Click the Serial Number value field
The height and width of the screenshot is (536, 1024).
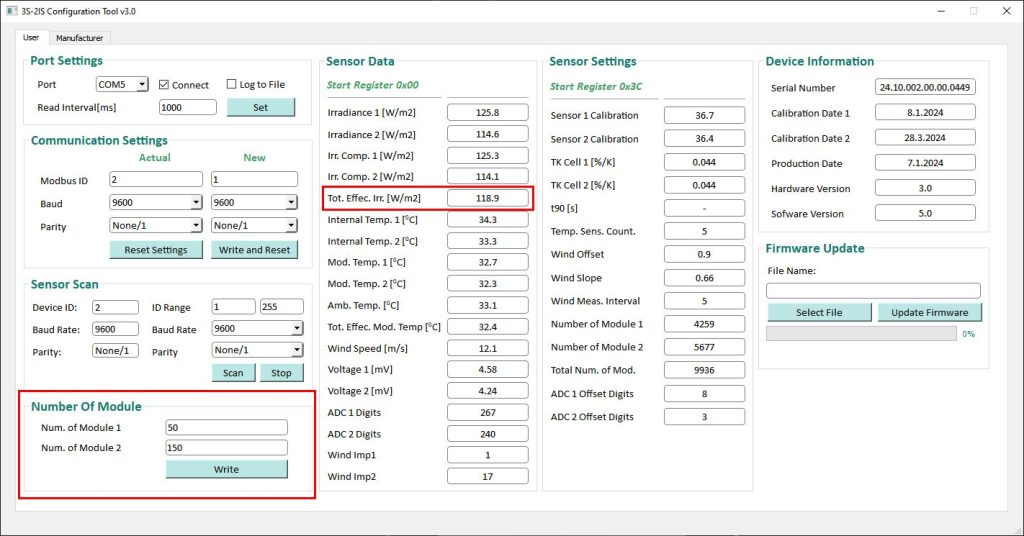925,87
